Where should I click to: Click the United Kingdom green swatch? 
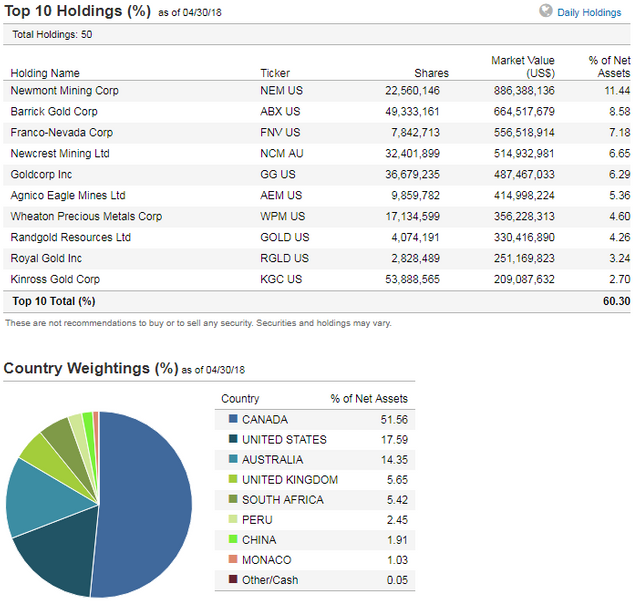coord(233,479)
